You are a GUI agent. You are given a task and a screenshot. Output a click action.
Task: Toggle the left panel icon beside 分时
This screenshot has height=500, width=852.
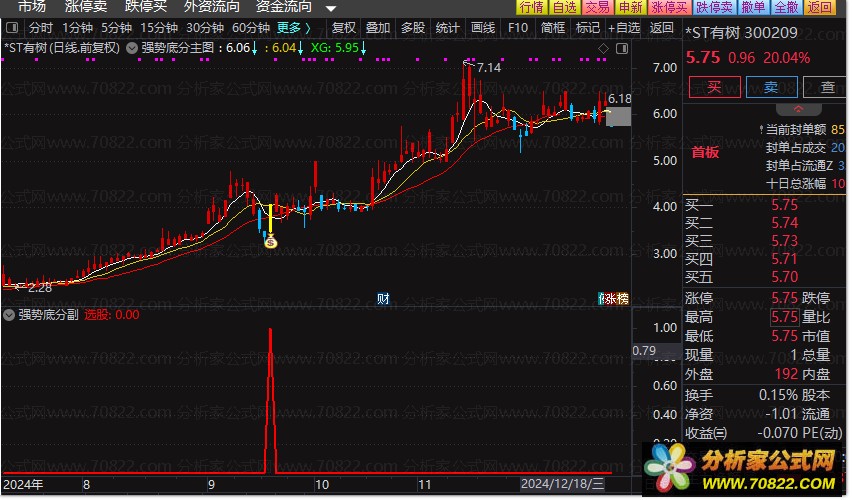tap(12, 27)
